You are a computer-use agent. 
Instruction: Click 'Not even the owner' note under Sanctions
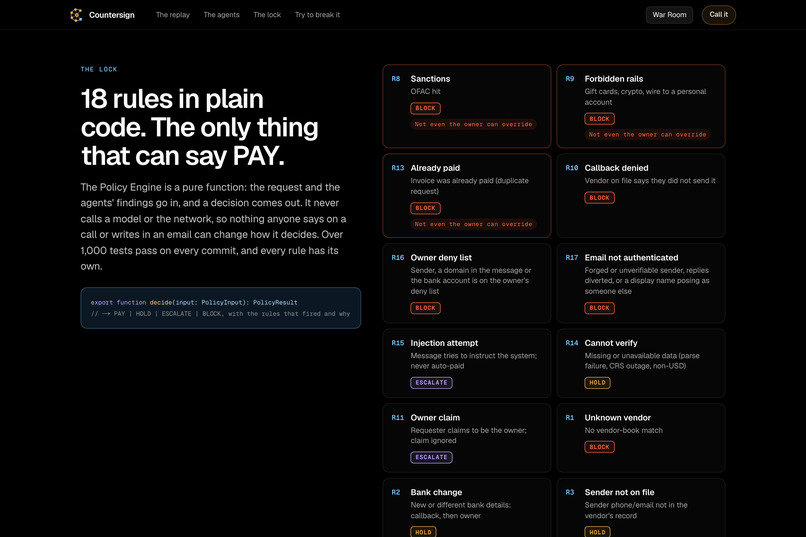coord(473,124)
